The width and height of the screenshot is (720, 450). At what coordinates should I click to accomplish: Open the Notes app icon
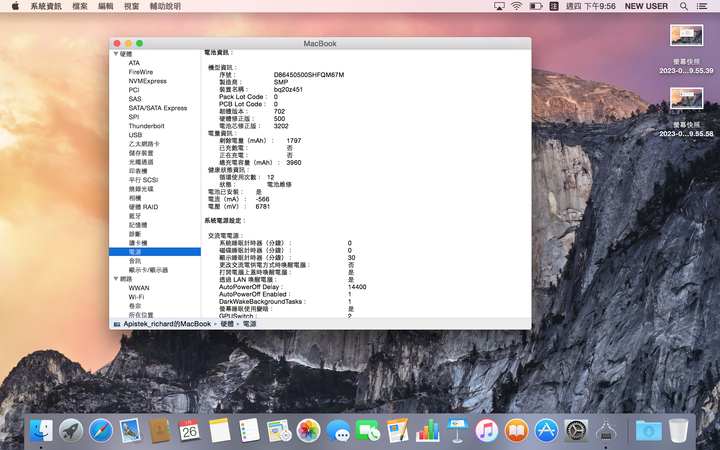coord(219,431)
